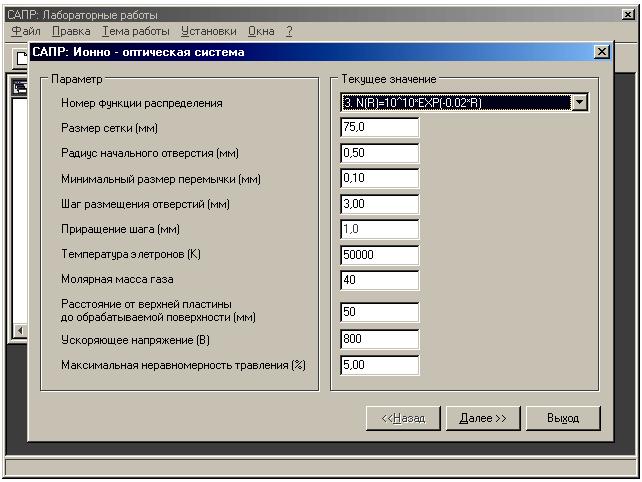Close the Ионно-оптическая система dialog

[601, 52]
